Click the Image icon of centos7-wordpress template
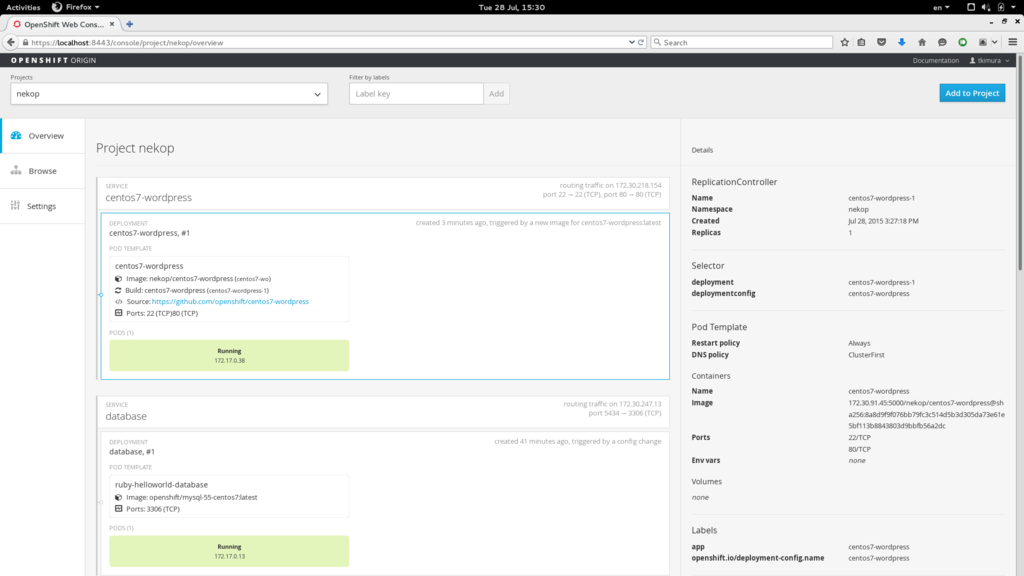Image resolution: width=1024 pixels, height=576 pixels. coord(118,279)
